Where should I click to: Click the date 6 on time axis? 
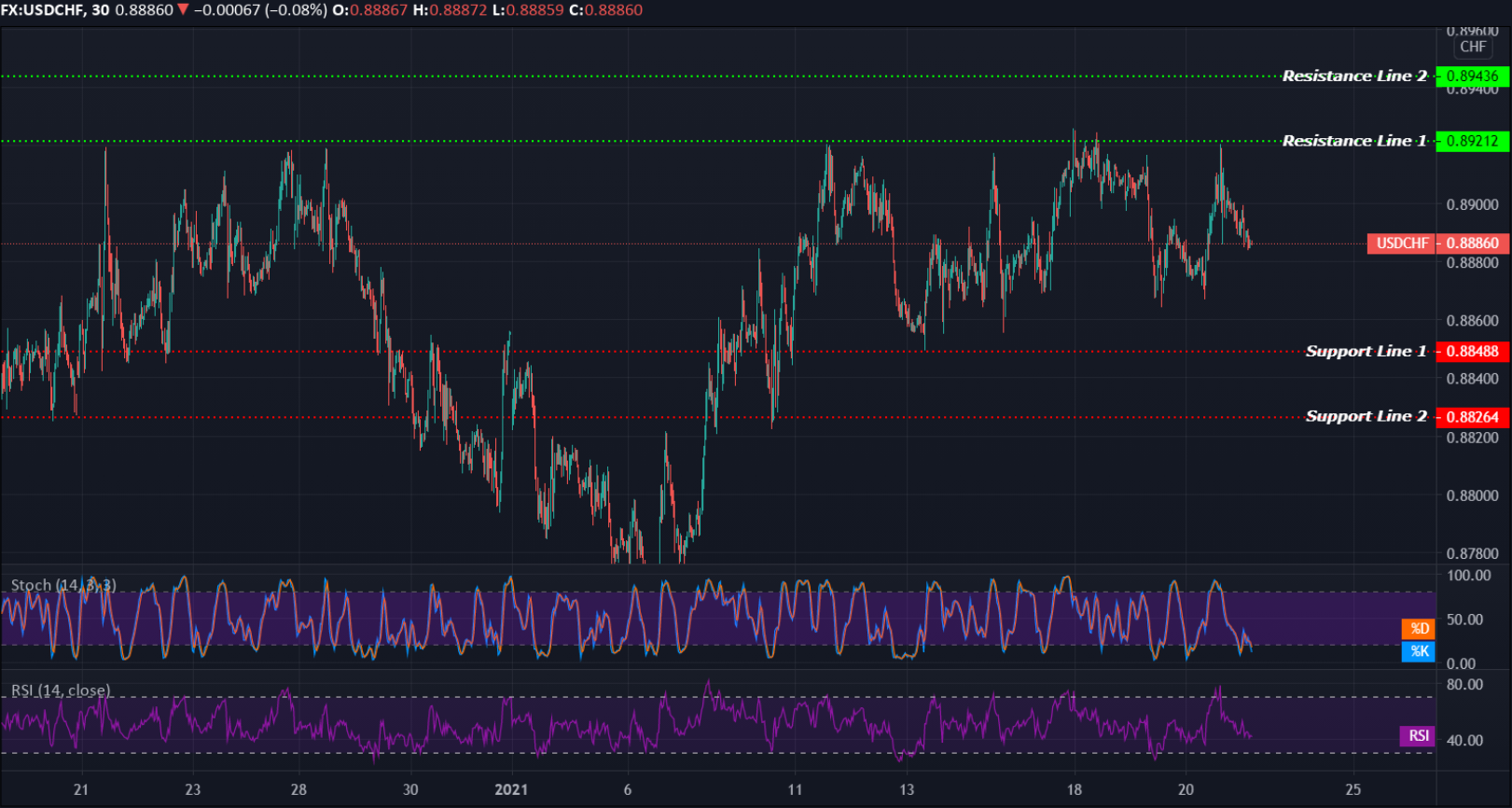click(x=628, y=789)
